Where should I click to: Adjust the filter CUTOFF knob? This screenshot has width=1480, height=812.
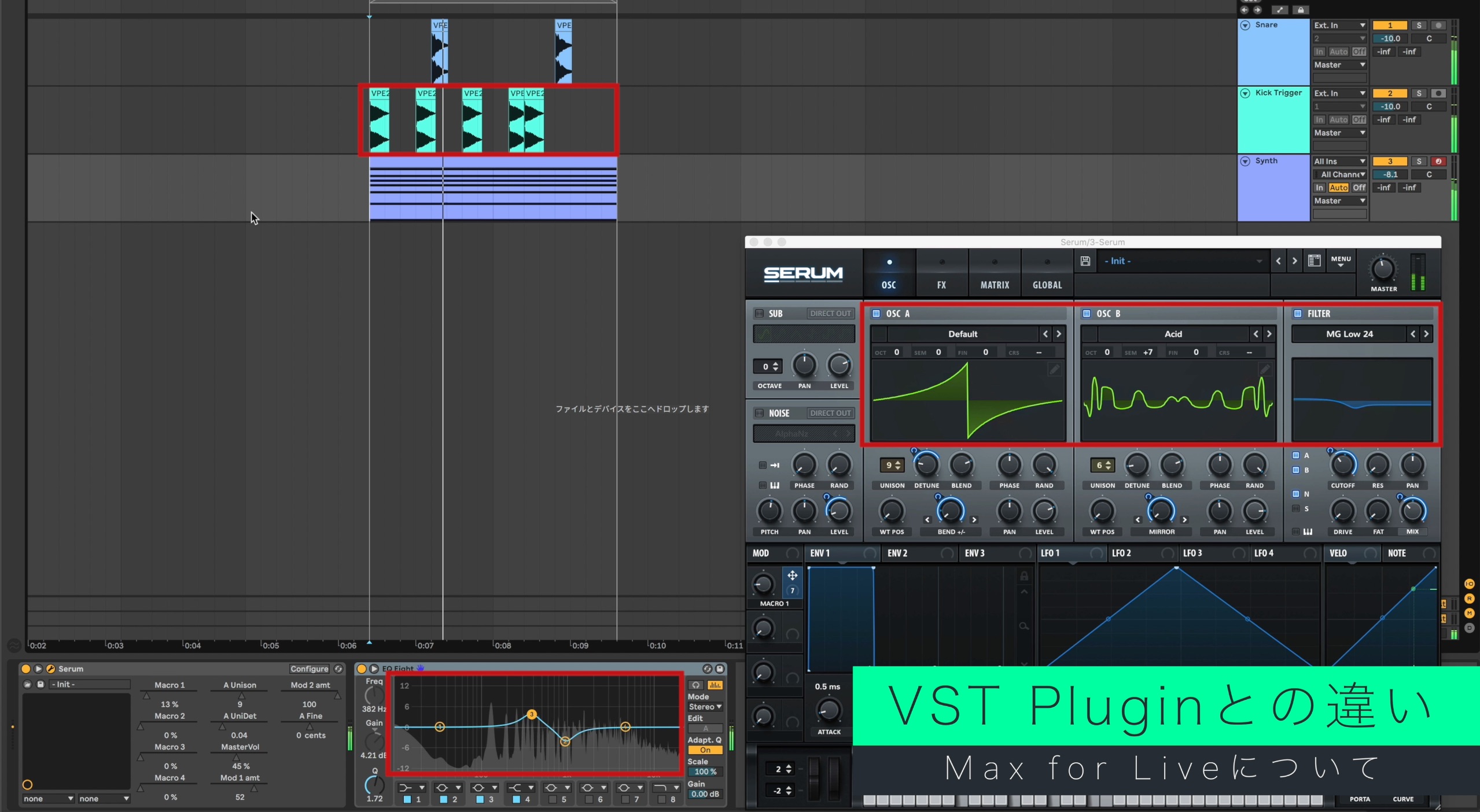1342,464
